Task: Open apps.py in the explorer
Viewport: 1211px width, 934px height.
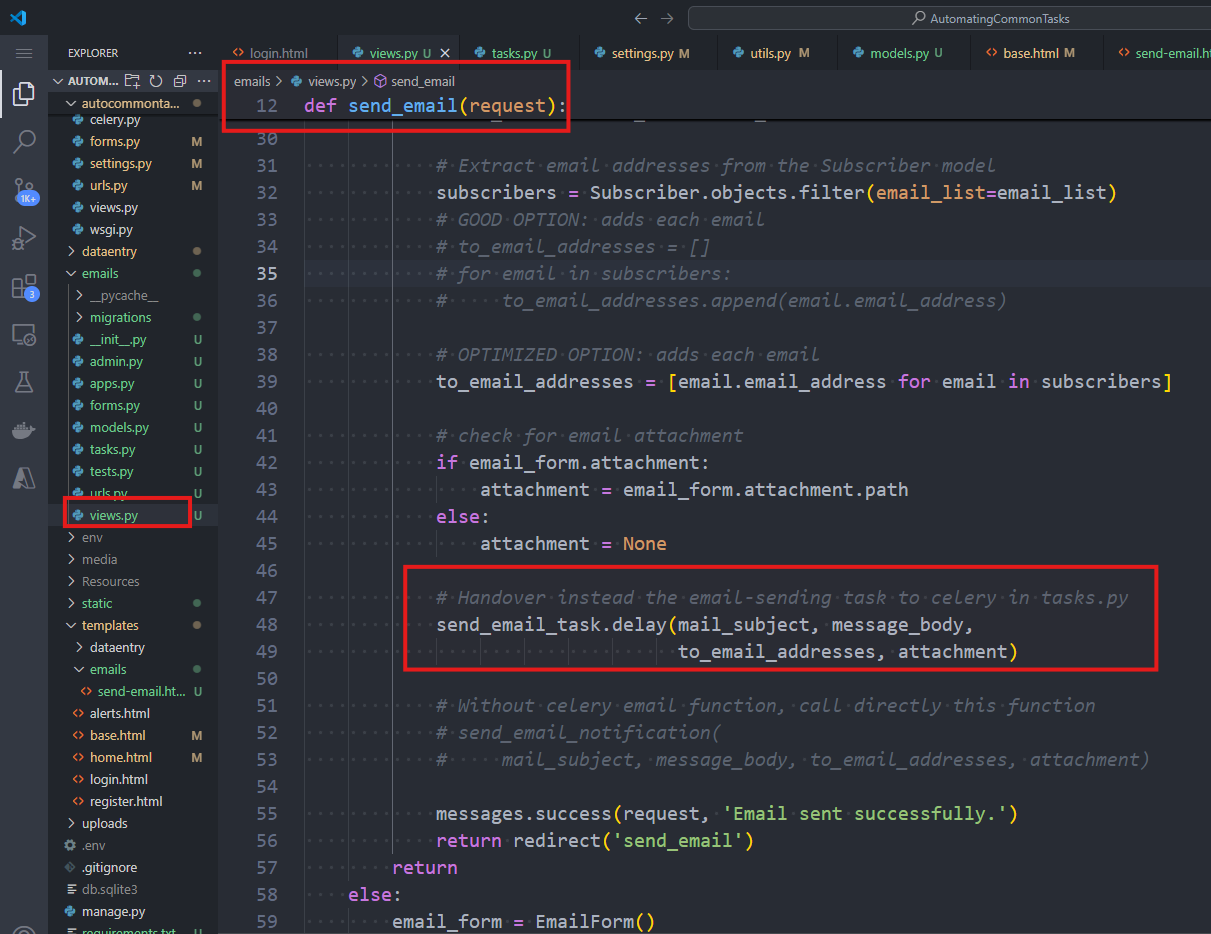Action: click(133, 383)
